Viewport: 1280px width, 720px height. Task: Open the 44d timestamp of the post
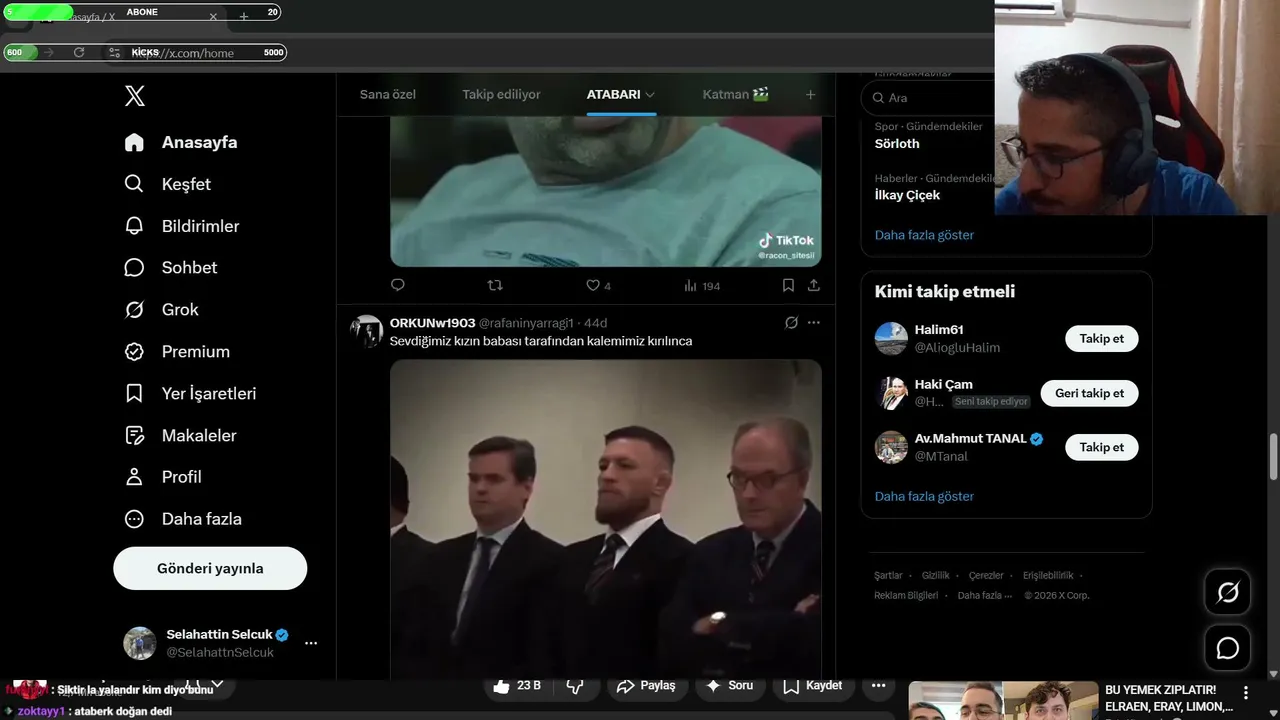tap(595, 323)
